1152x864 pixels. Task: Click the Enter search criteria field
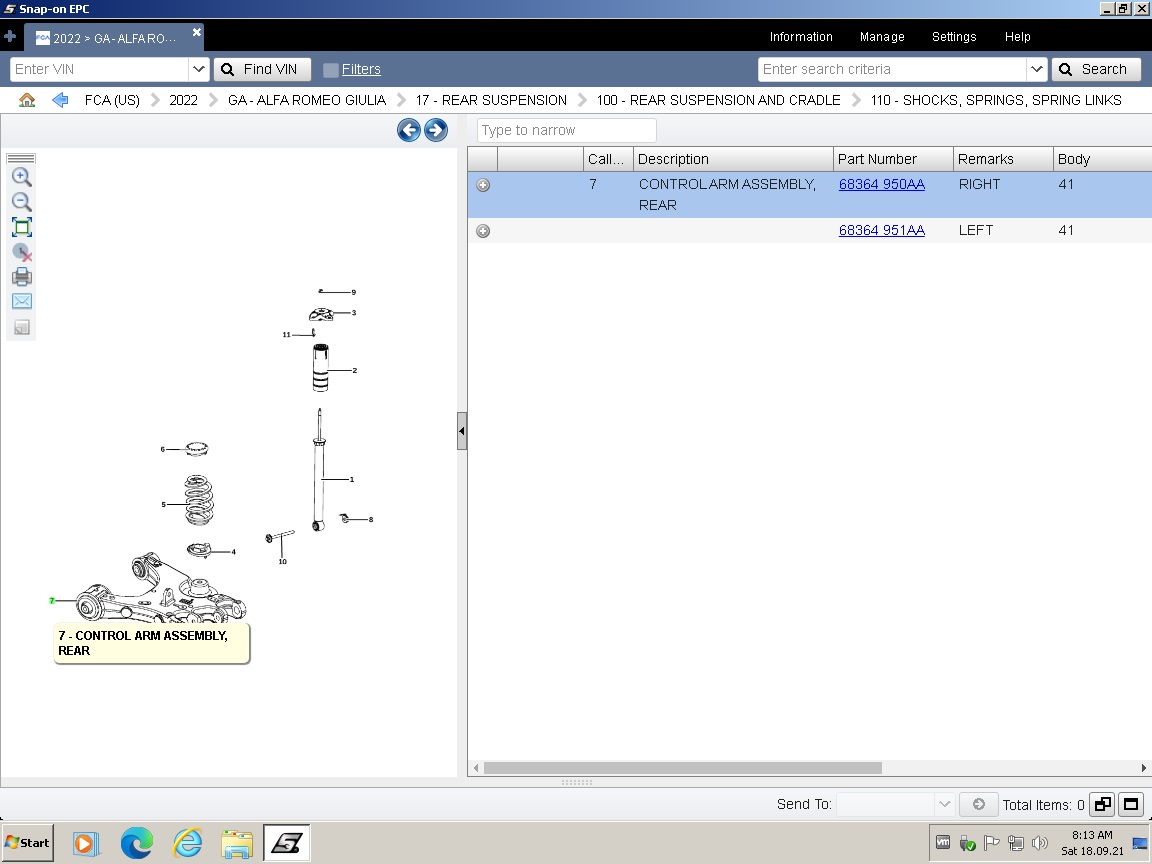[x=892, y=69]
